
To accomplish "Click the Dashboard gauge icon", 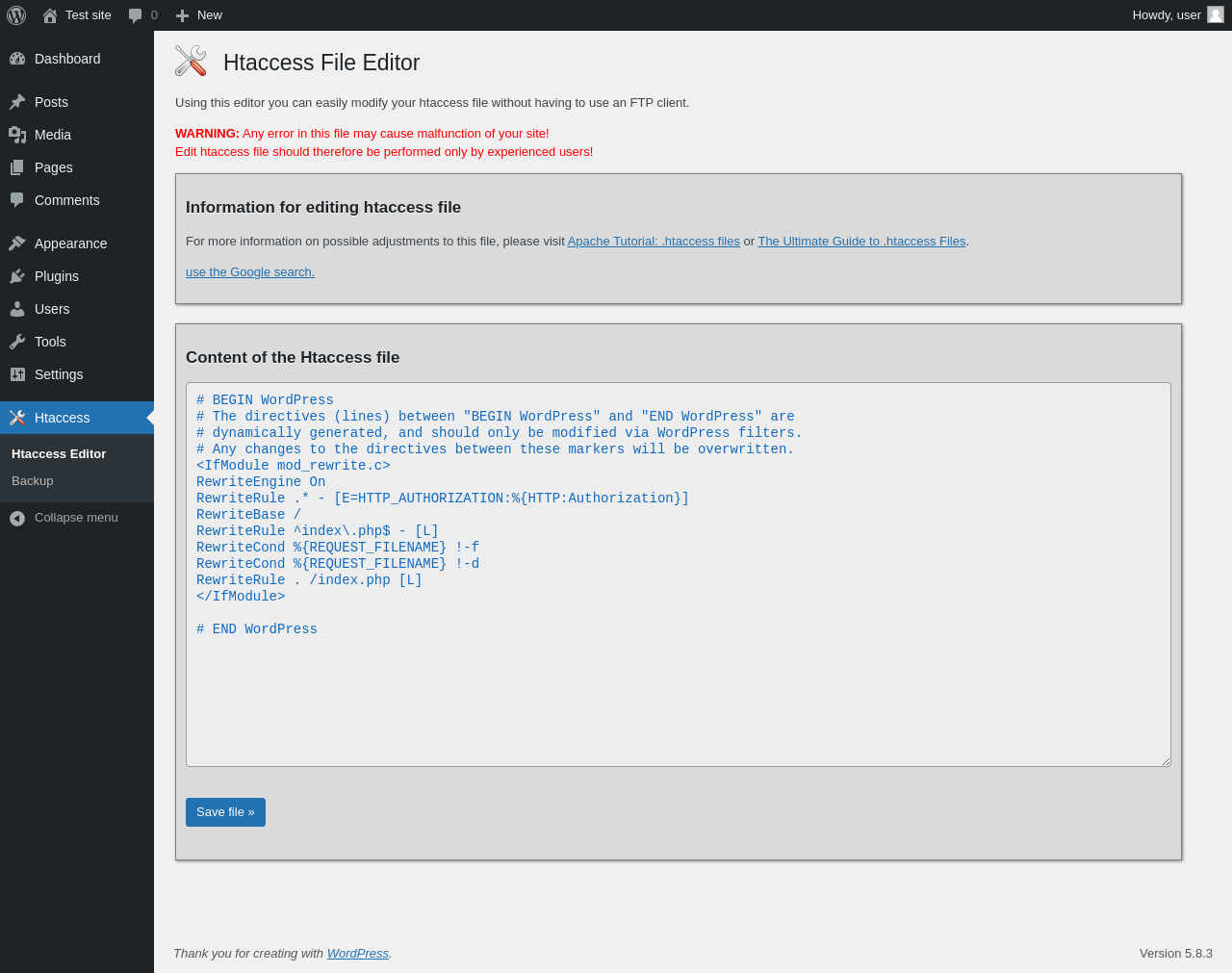I will pos(17,59).
